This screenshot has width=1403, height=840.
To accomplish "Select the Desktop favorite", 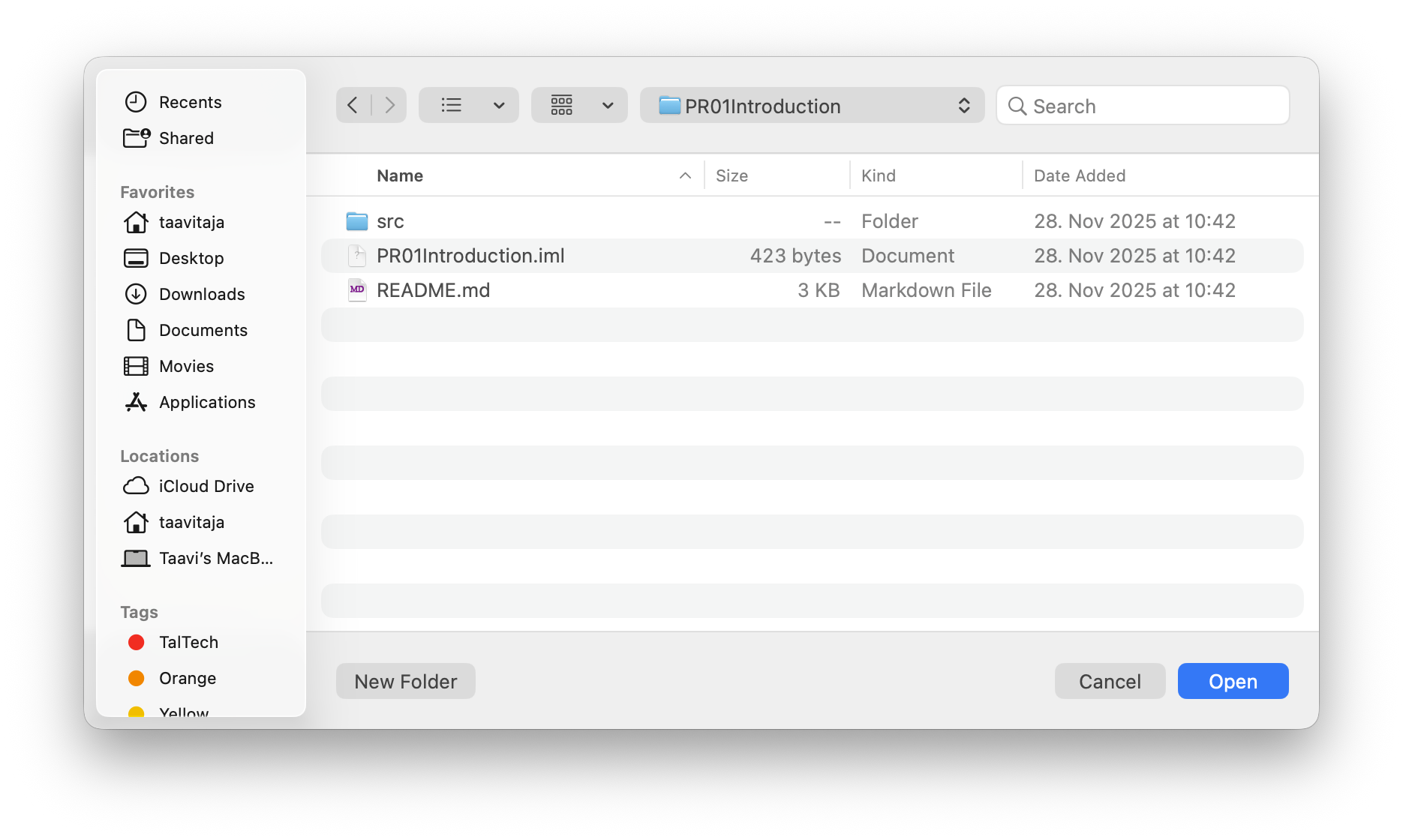I will click(x=191, y=258).
